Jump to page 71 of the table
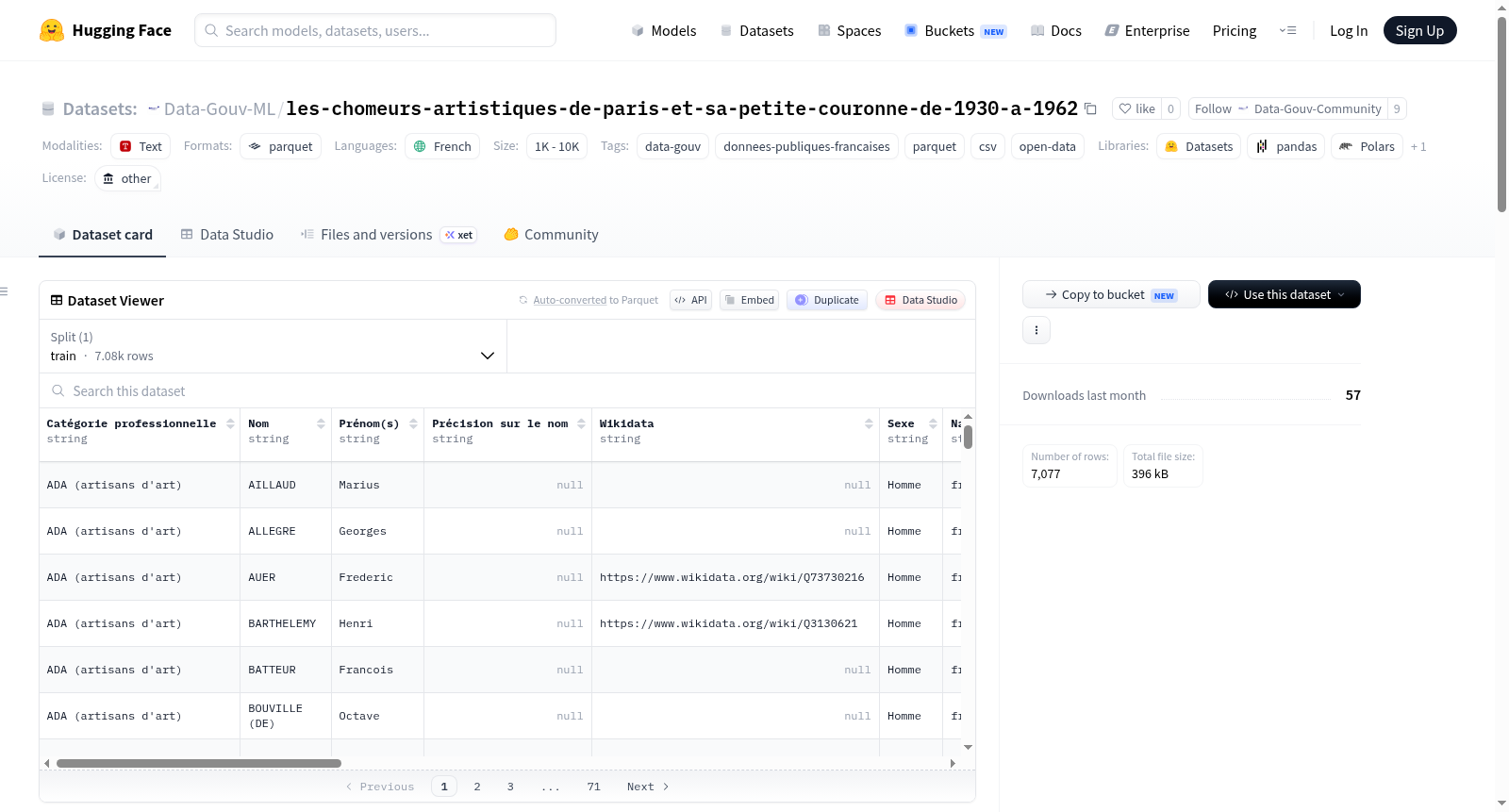This screenshot has height=812, width=1509. tap(593, 787)
